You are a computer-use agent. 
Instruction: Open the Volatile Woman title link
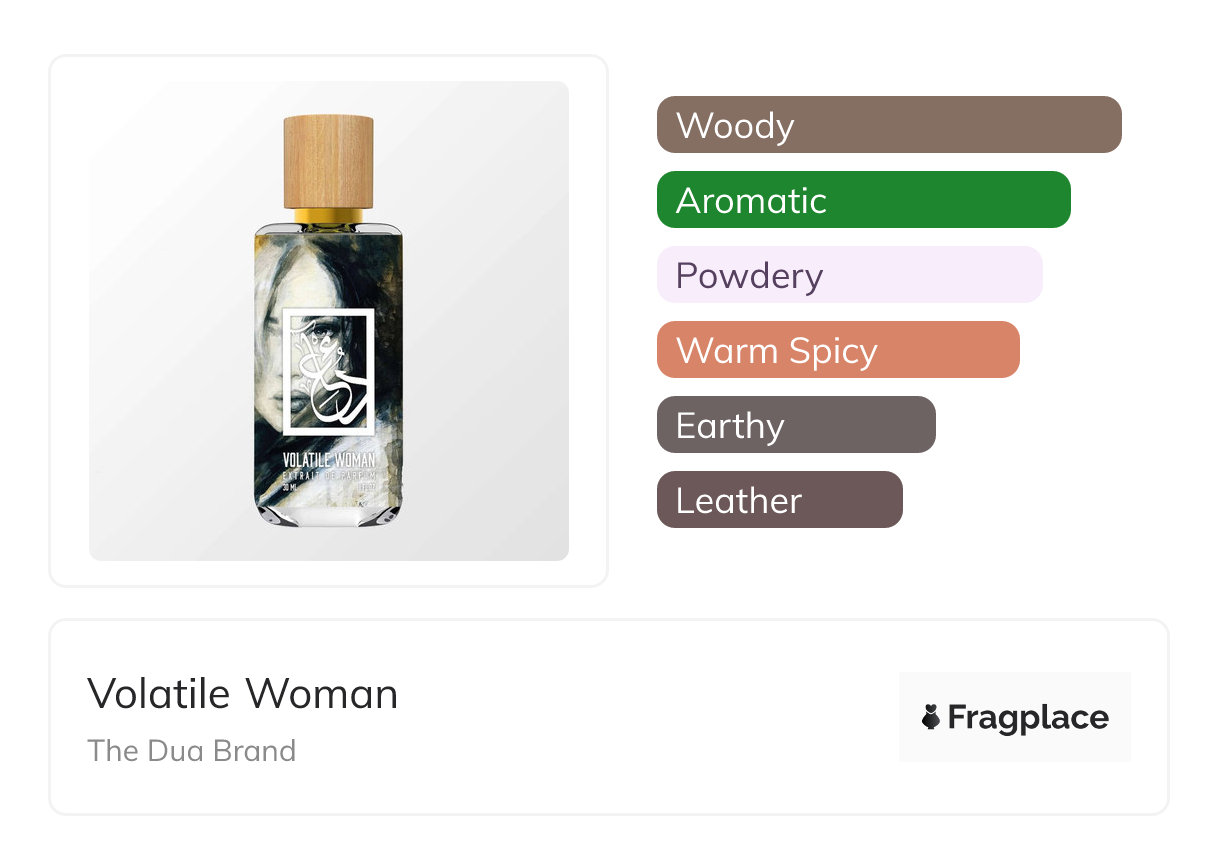[x=243, y=693]
